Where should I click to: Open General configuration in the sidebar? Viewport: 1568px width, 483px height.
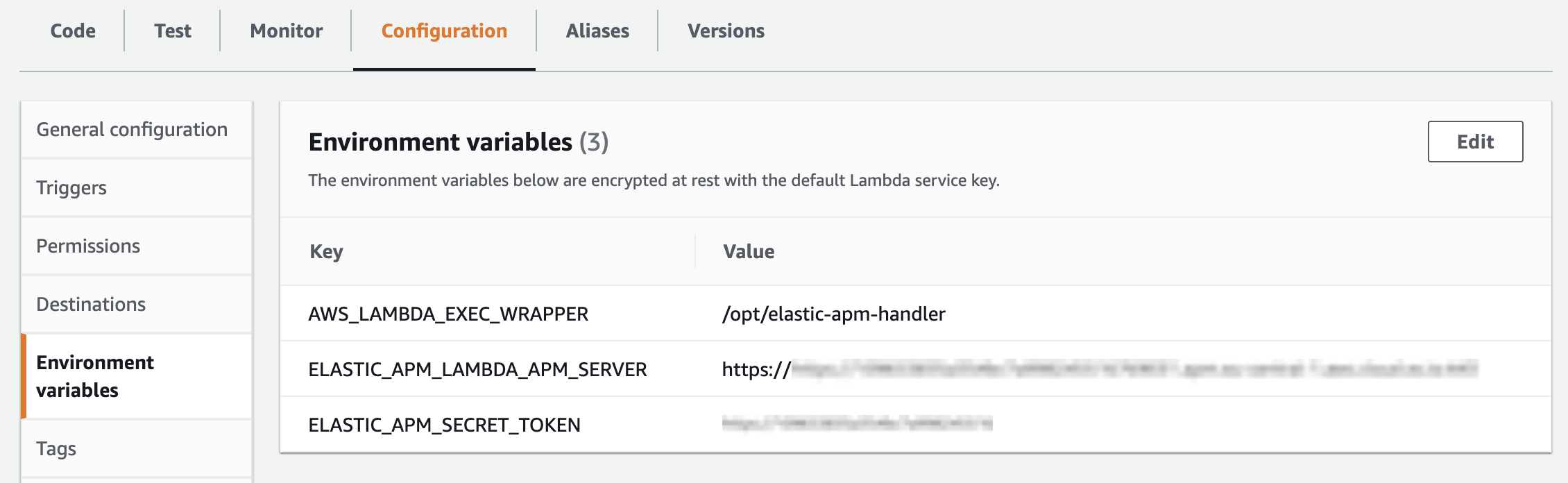pyautogui.click(x=133, y=129)
